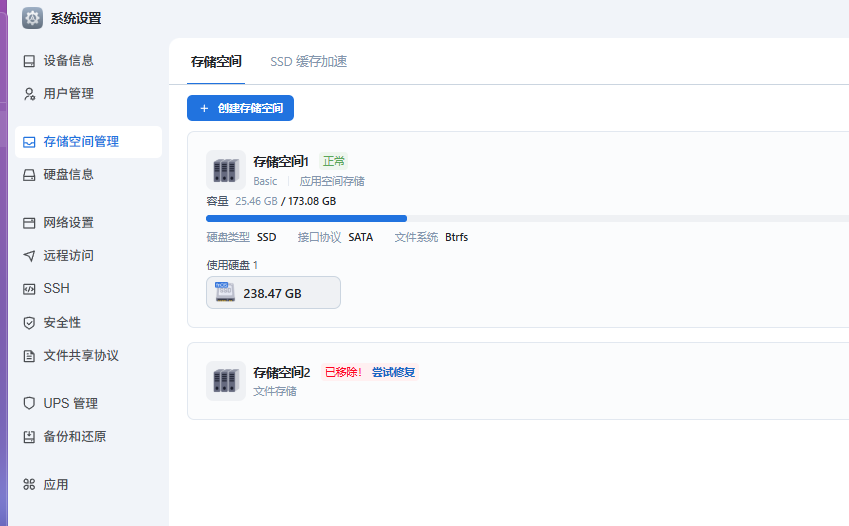Open the SSH settings entry
849x526 pixels.
pyautogui.click(x=88, y=289)
